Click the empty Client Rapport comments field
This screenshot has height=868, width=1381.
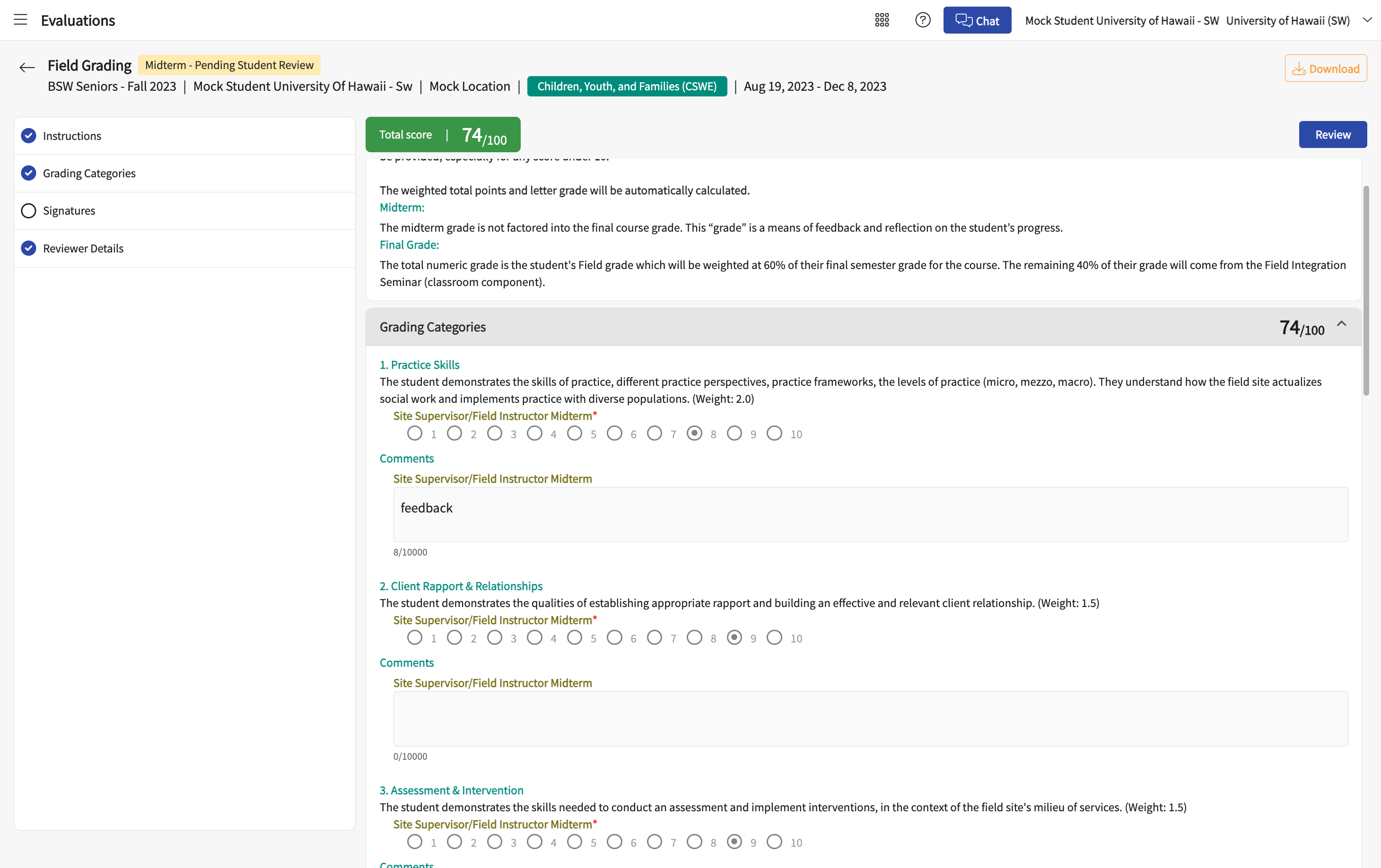(870, 718)
